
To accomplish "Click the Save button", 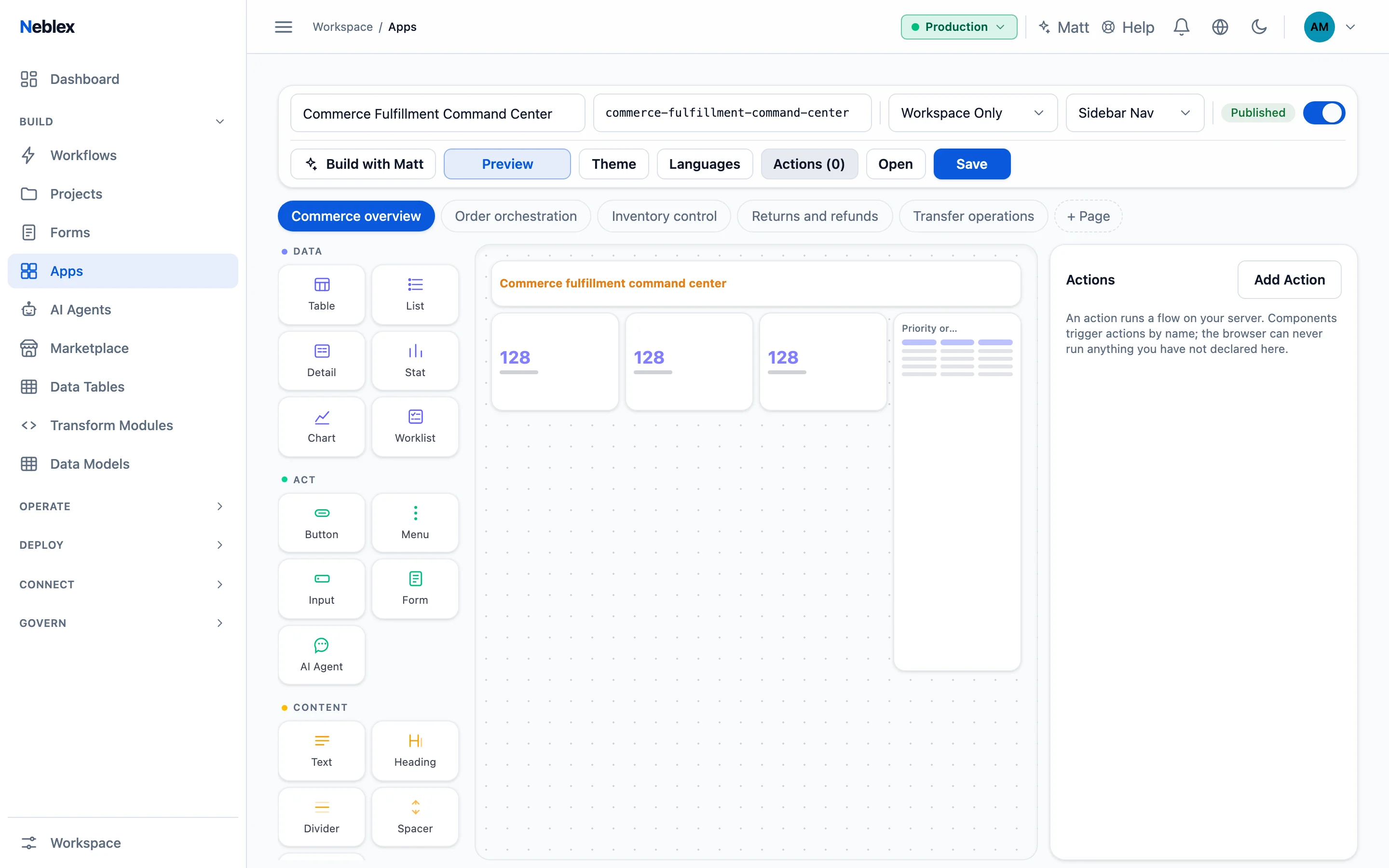I will [x=971, y=164].
